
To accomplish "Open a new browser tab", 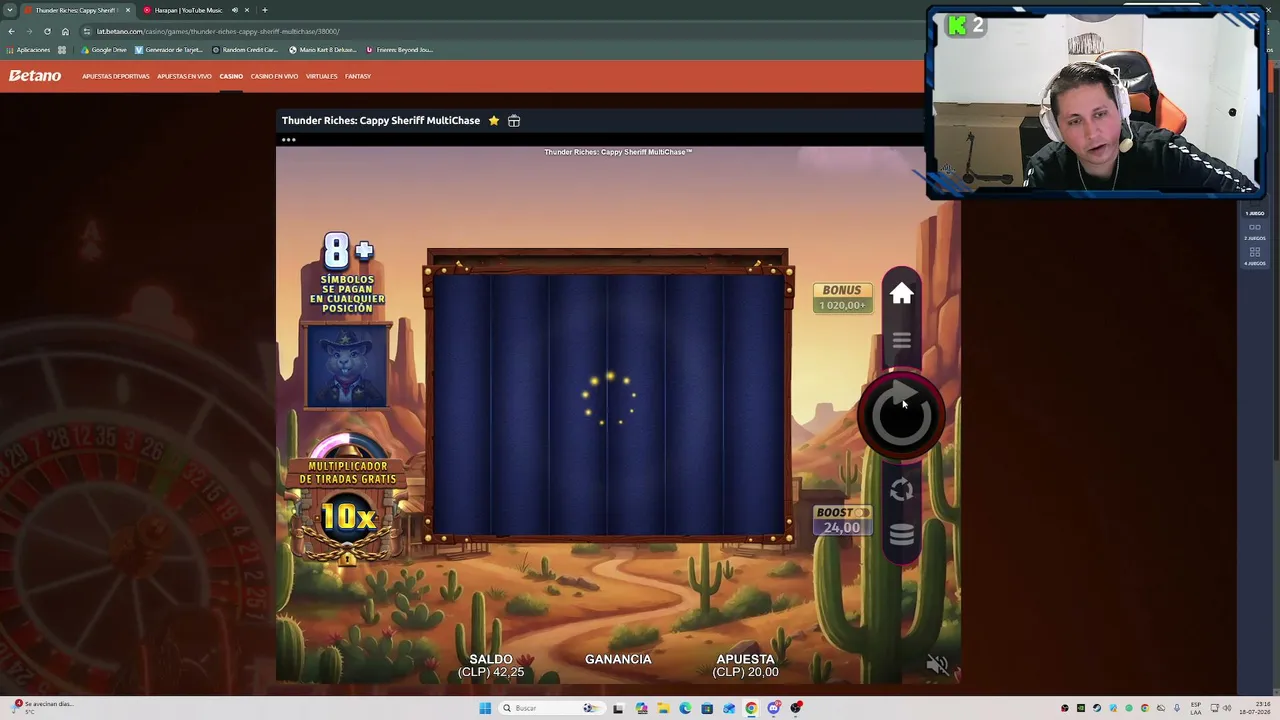I will [264, 10].
